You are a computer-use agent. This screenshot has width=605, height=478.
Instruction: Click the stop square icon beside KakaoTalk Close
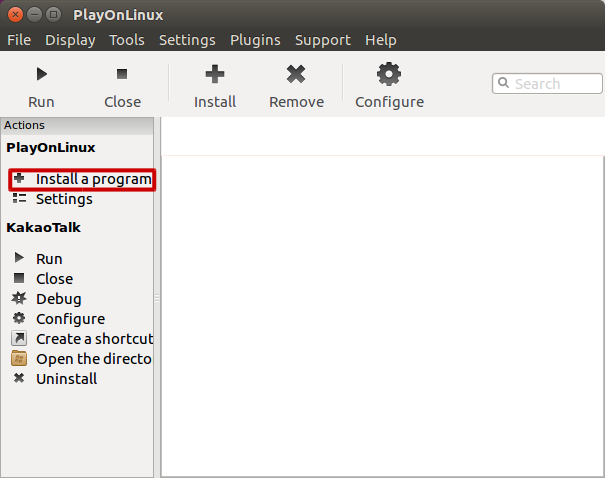coord(19,278)
